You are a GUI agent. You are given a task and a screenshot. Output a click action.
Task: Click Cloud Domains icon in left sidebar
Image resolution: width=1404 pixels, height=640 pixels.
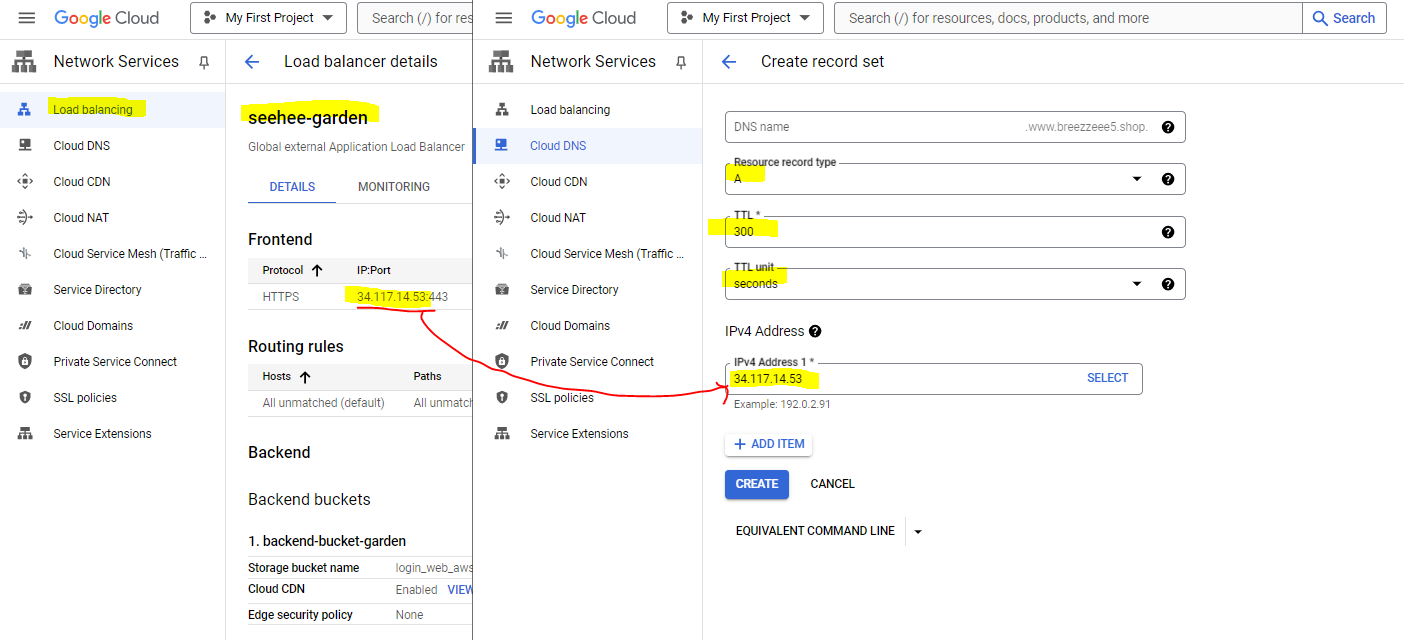point(25,326)
